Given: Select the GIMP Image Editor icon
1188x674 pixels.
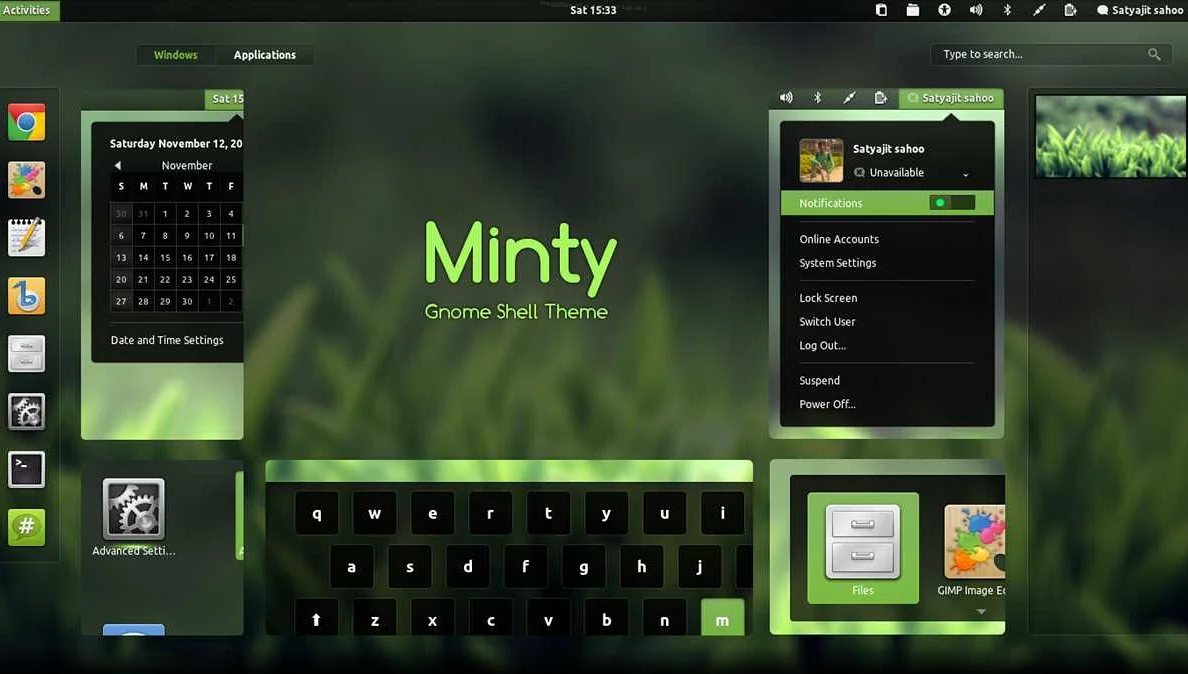Looking at the screenshot, I should coord(973,540).
